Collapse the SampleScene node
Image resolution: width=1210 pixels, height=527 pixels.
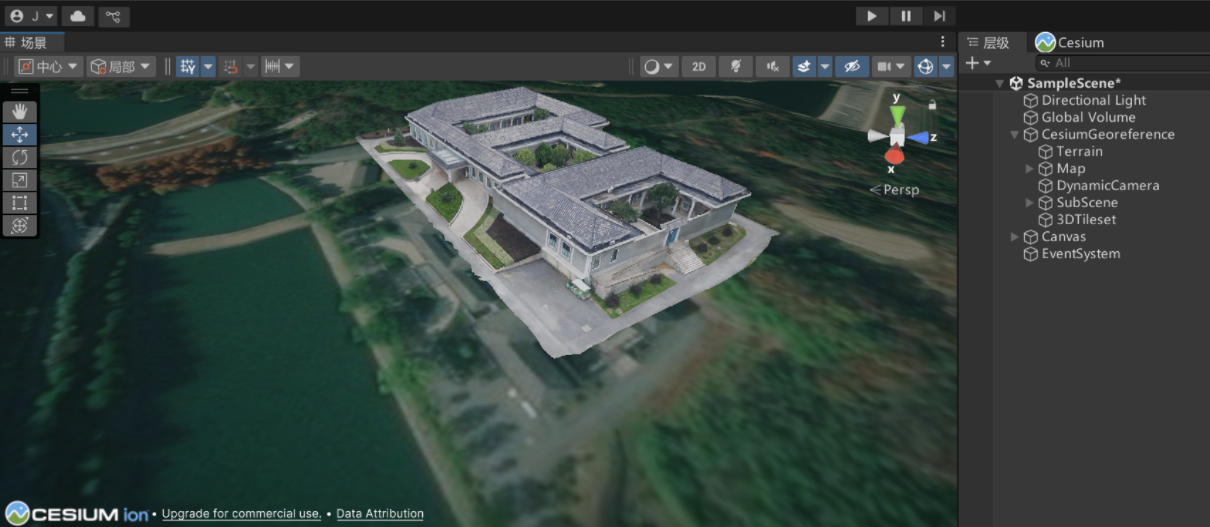click(999, 83)
